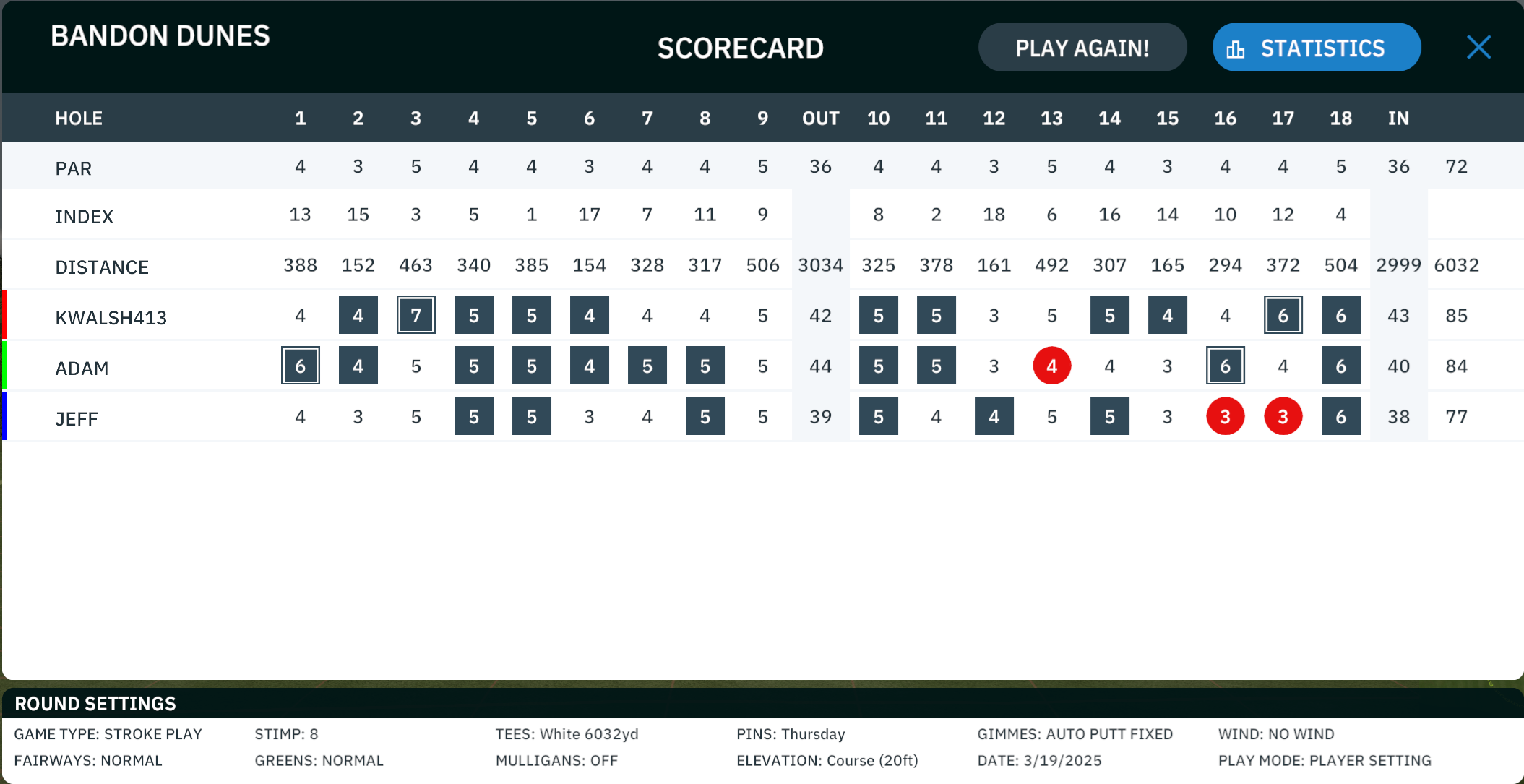Click Adam's double bogey on hole 1
The height and width of the screenshot is (784, 1524).
[301, 366]
